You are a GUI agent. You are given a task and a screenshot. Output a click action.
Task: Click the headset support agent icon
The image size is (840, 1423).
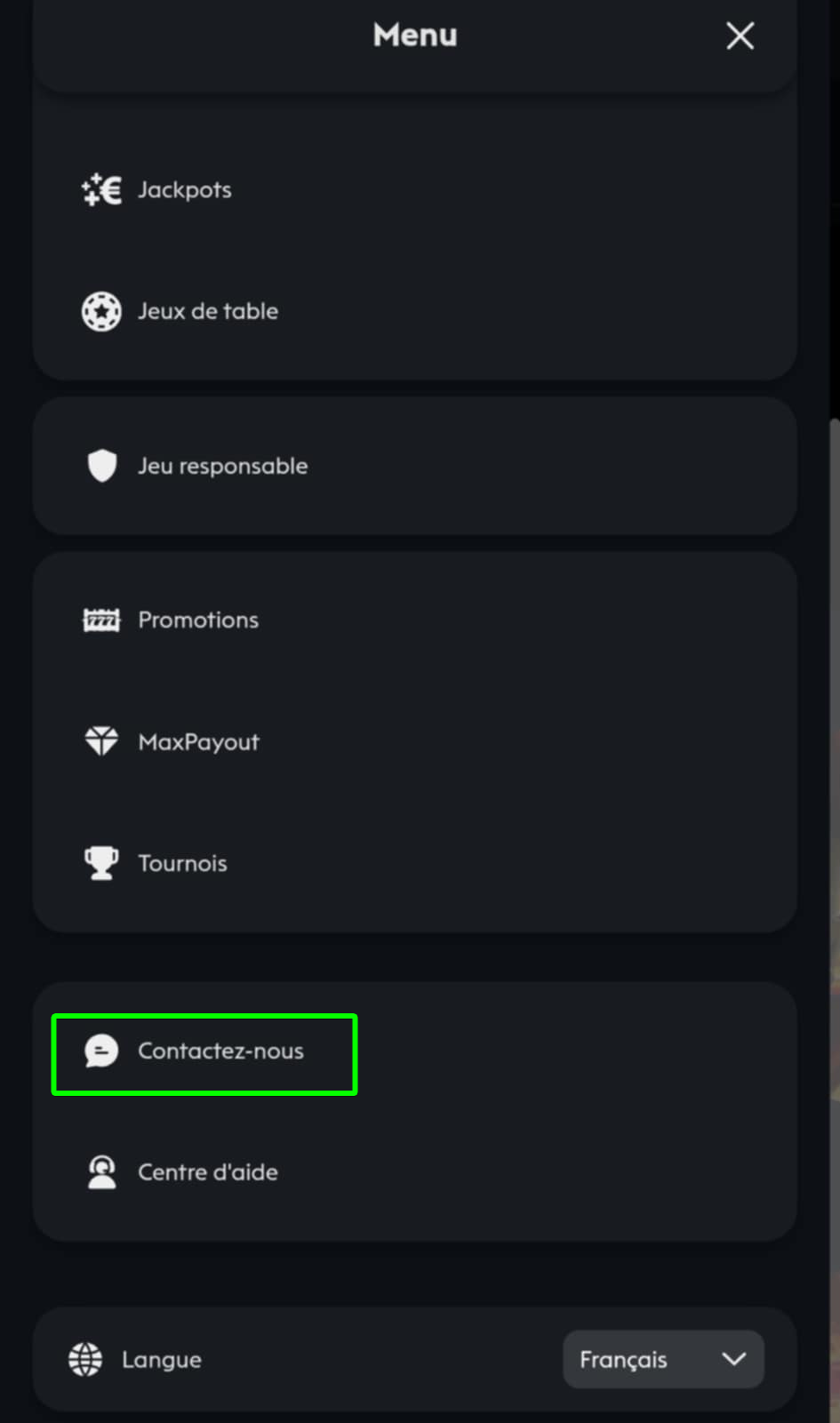coord(101,1172)
